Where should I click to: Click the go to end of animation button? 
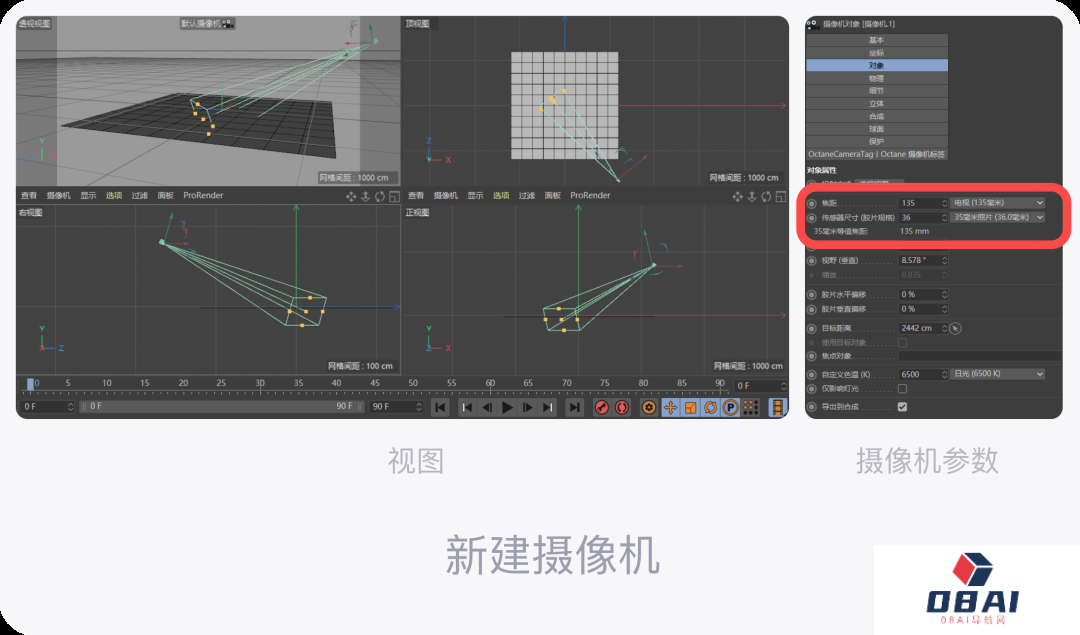click(574, 407)
